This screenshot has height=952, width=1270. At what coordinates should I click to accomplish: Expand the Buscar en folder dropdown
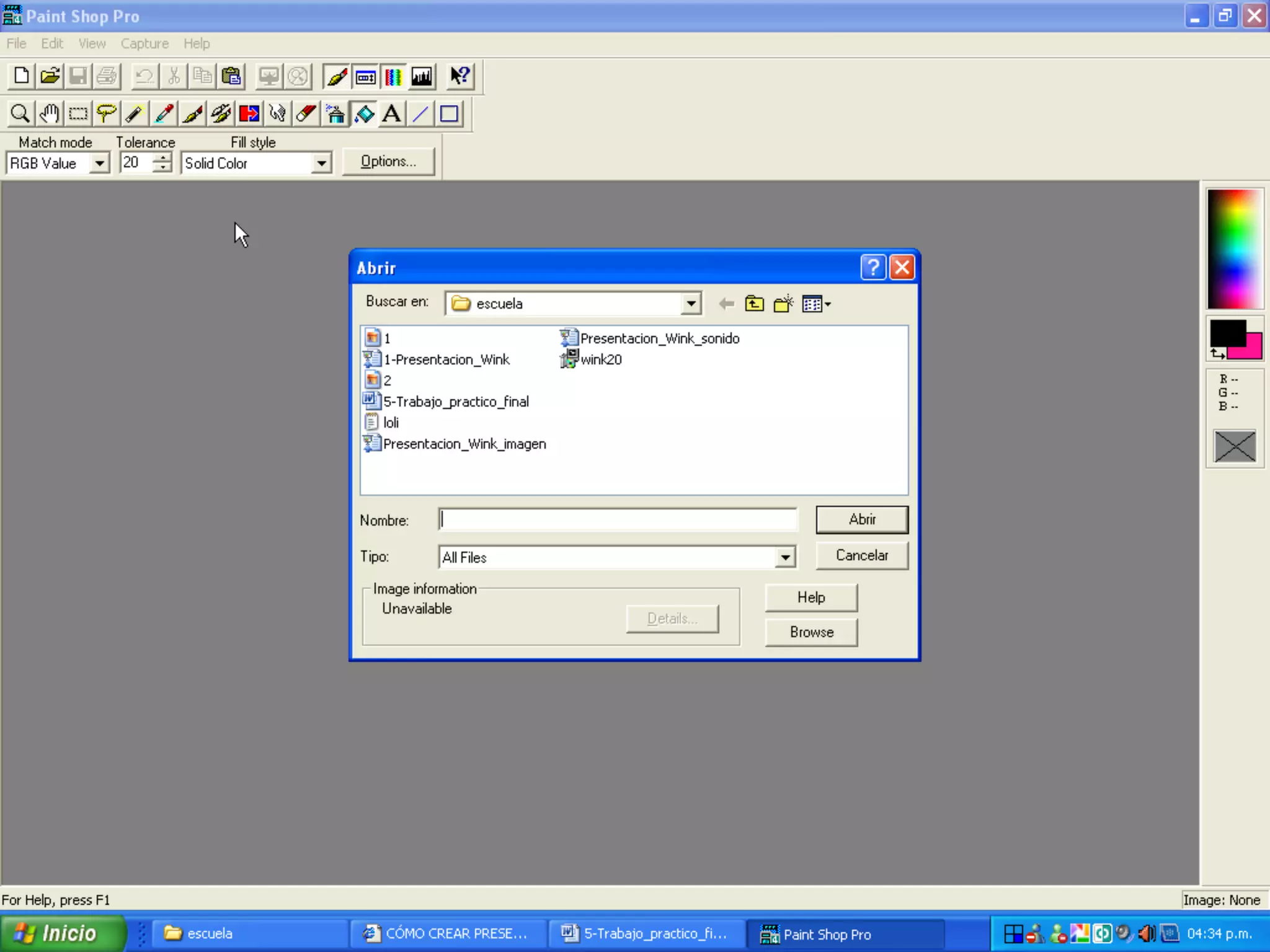(691, 304)
